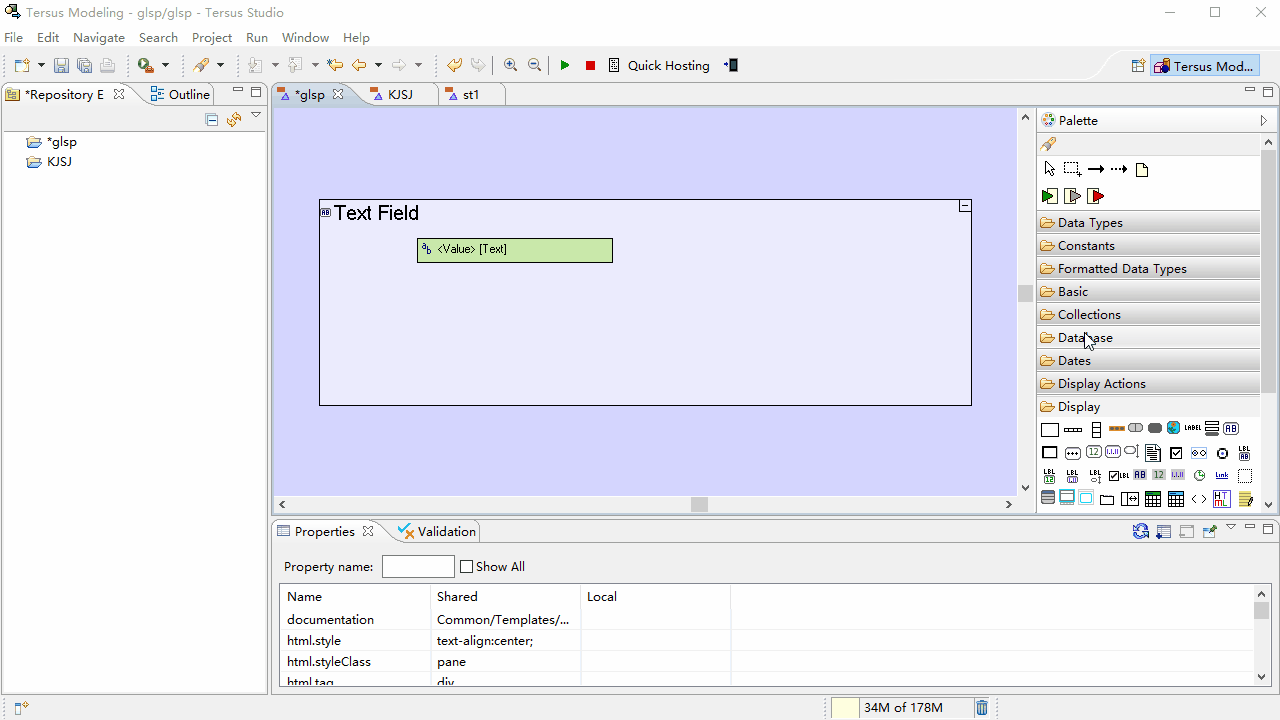The height and width of the screenshot is (720, 1280).
Task: Select the globe image element in Palette
Action: pos(1174,428)
